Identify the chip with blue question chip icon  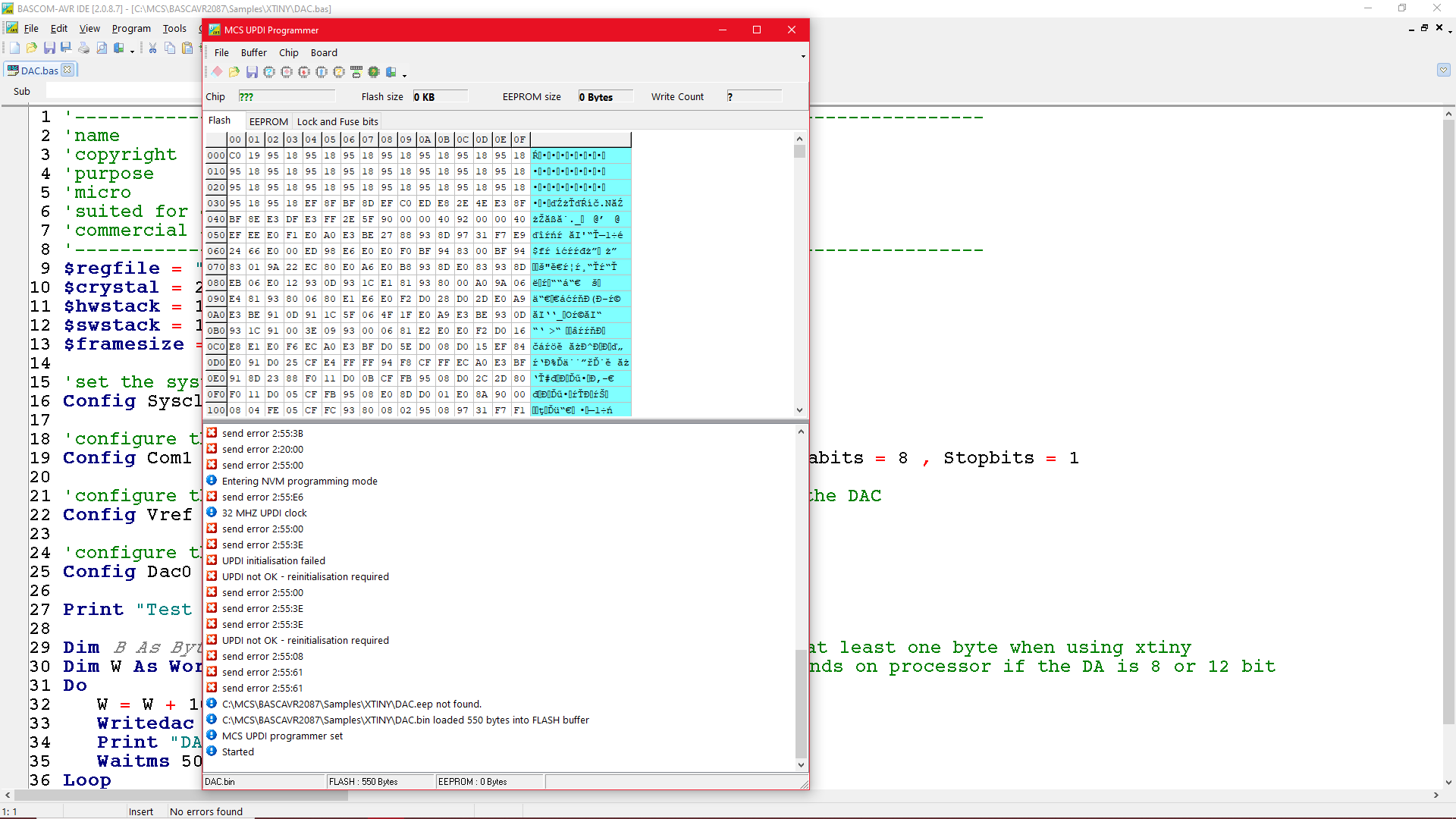click(269, 71)
